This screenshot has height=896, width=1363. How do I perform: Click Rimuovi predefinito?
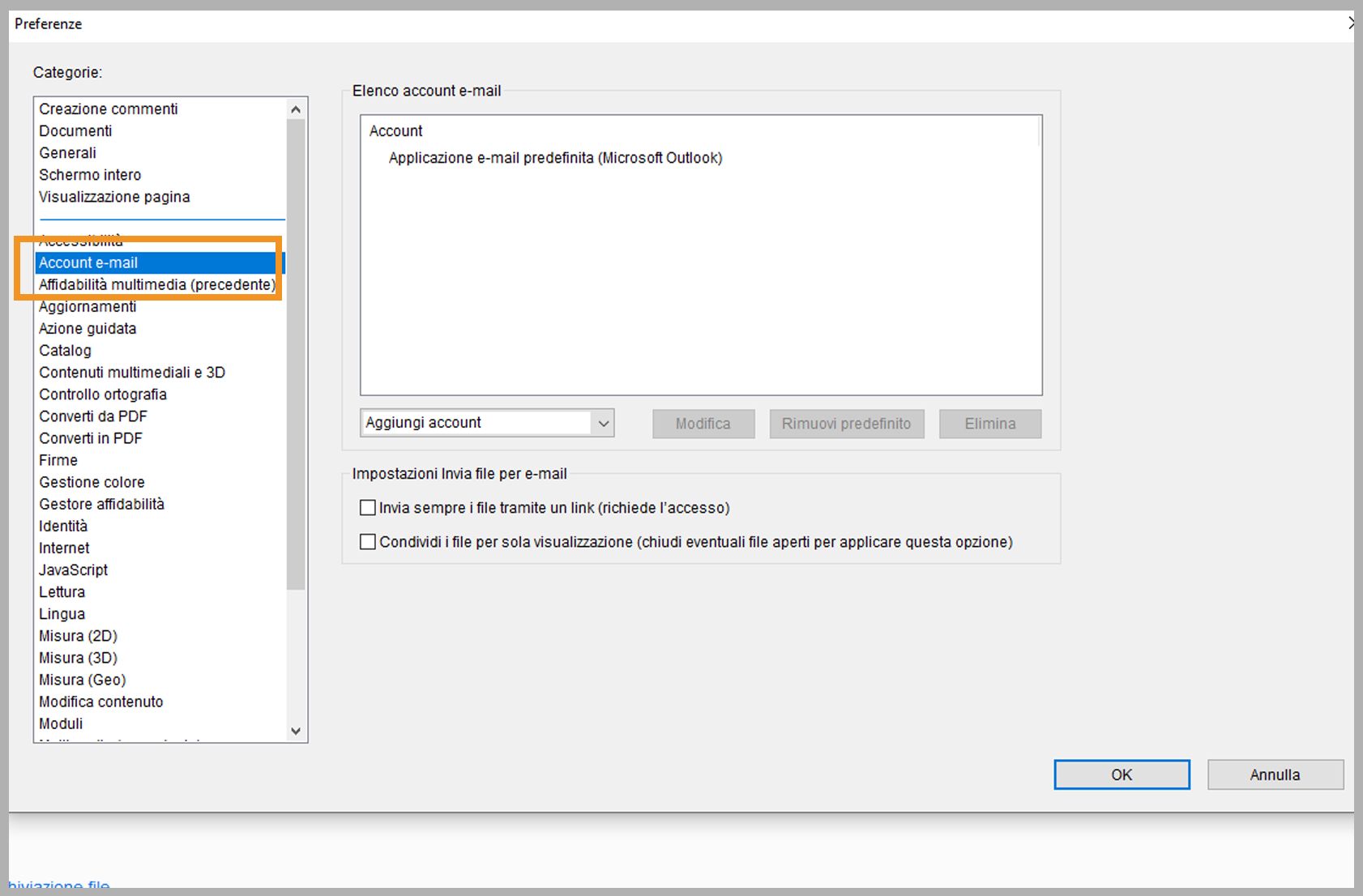pyautogui.click(x=846, y=423)
